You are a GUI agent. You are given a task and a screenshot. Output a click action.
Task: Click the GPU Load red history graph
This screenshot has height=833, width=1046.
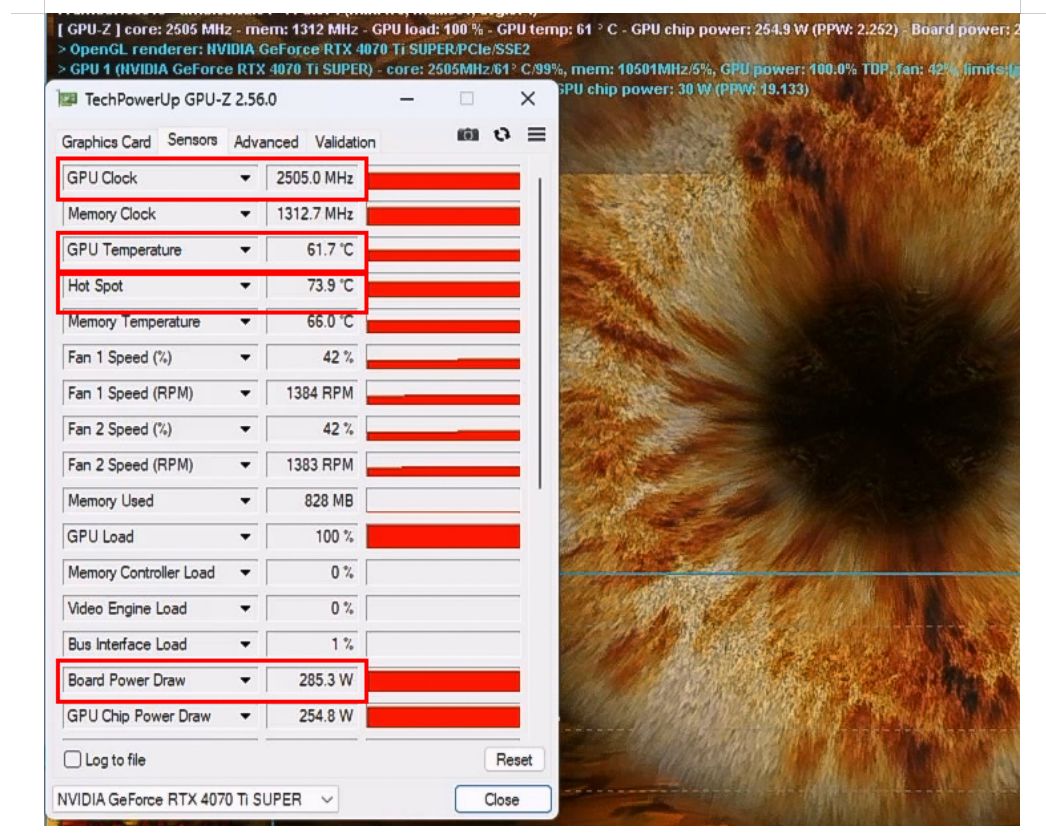click(443, 537)
